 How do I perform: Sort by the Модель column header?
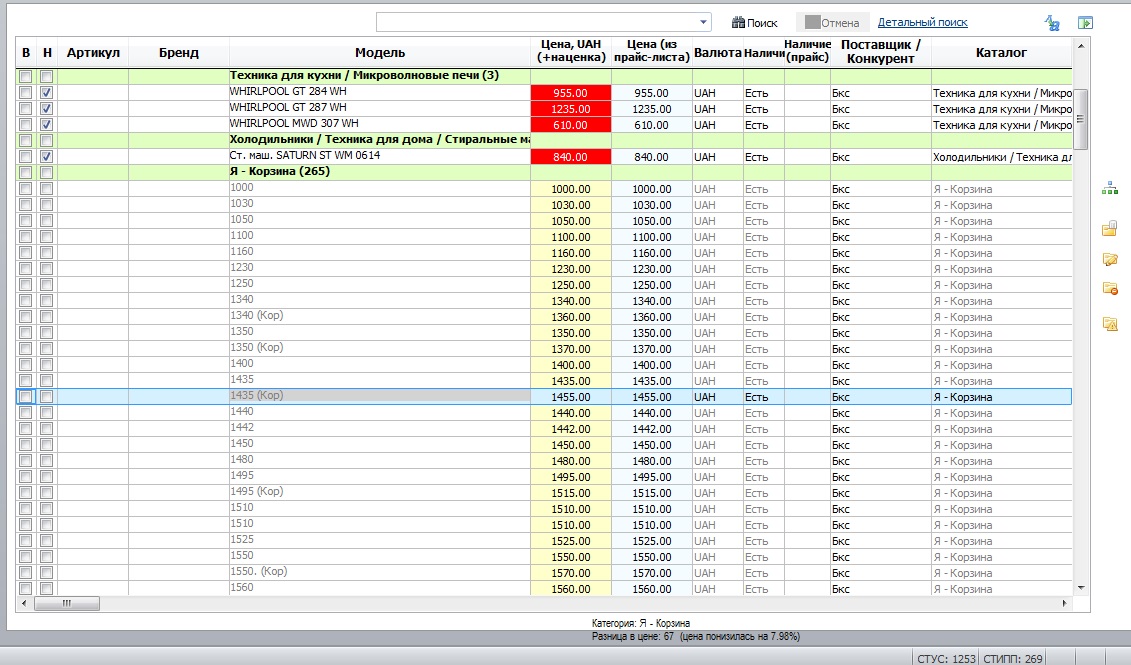379,53
